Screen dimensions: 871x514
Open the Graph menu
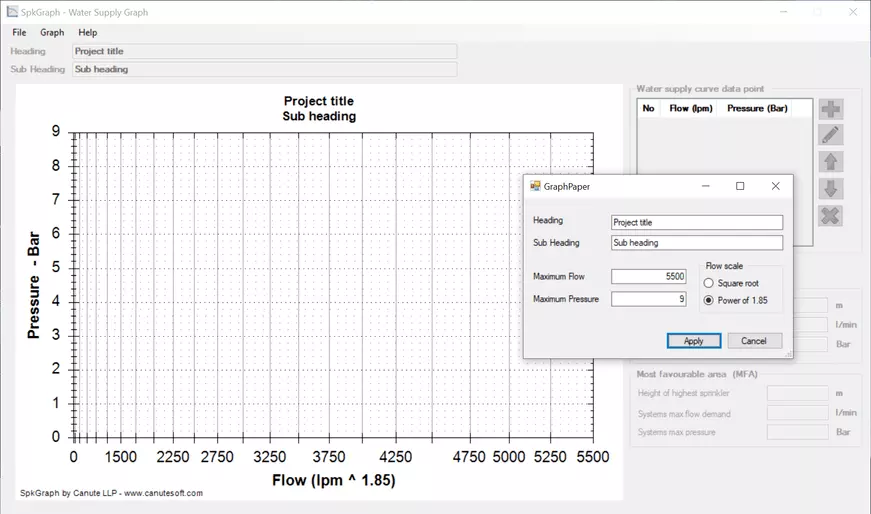52,33
